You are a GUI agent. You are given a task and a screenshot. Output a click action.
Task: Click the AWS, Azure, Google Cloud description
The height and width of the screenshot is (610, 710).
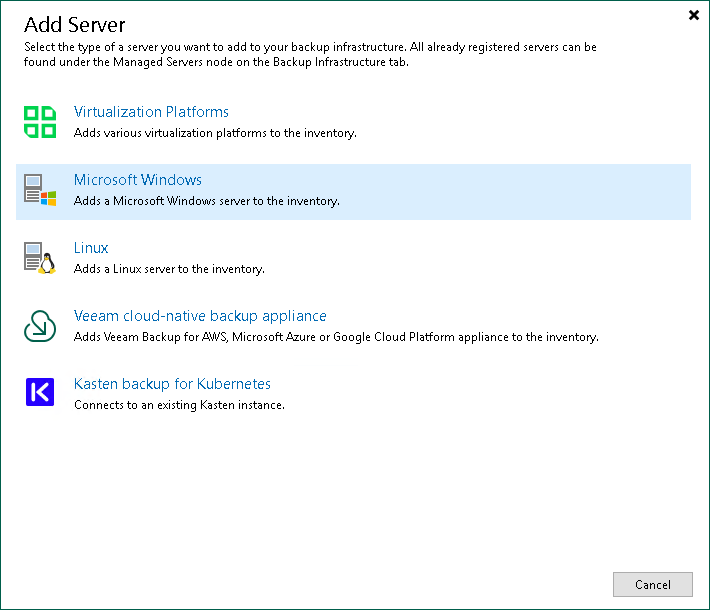336,337
